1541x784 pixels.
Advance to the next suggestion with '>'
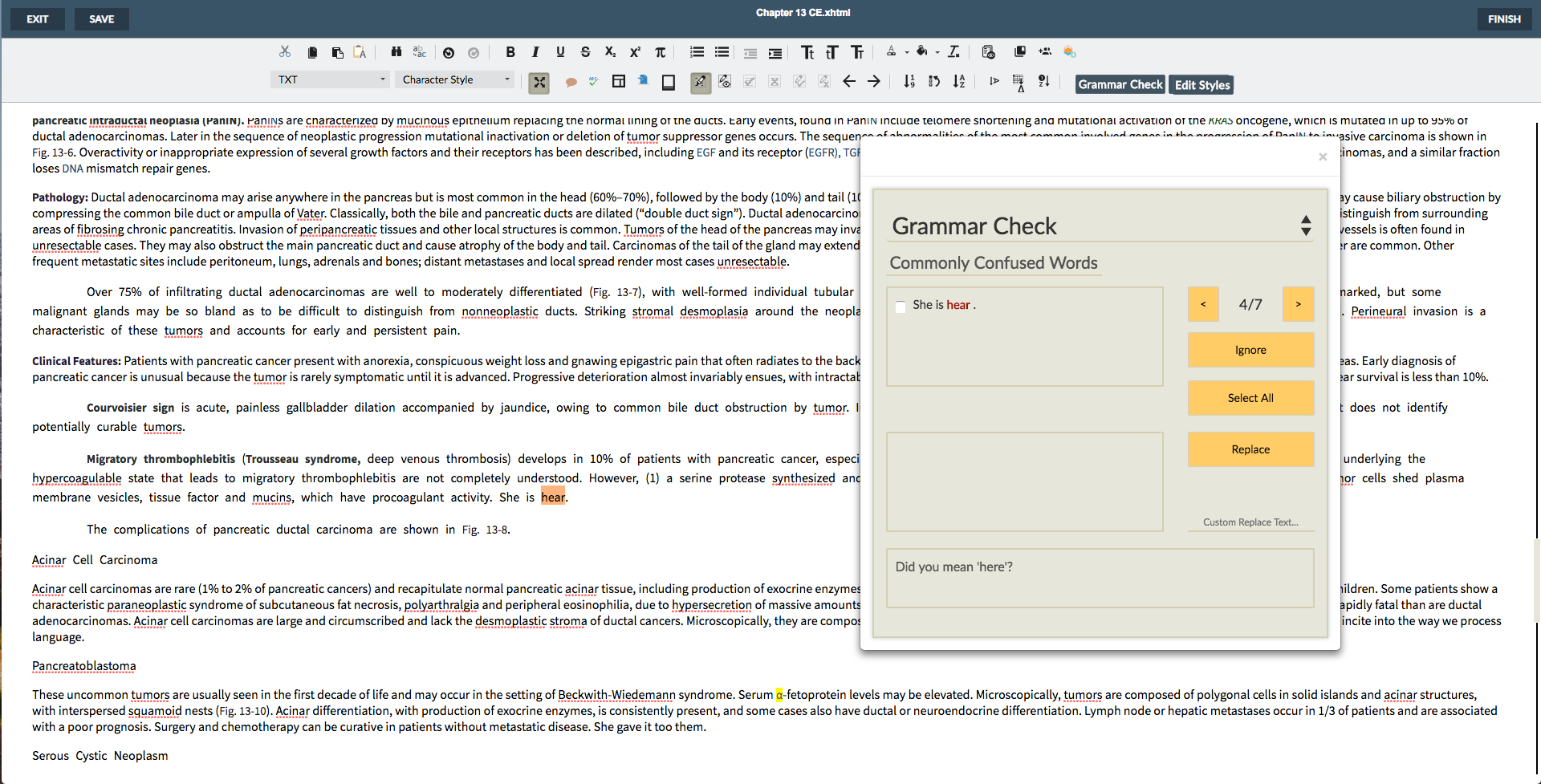coord(1297,304)
